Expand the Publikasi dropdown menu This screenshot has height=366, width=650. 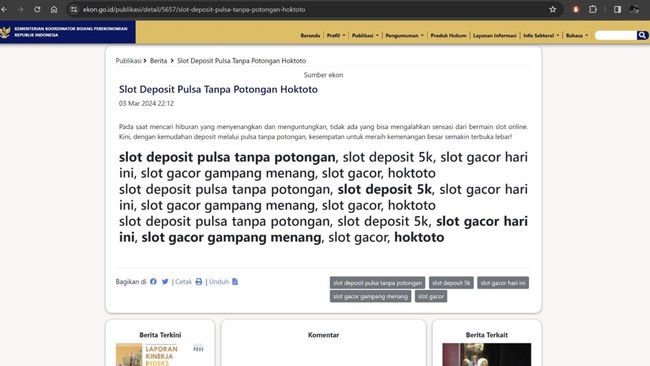point(365,35)
